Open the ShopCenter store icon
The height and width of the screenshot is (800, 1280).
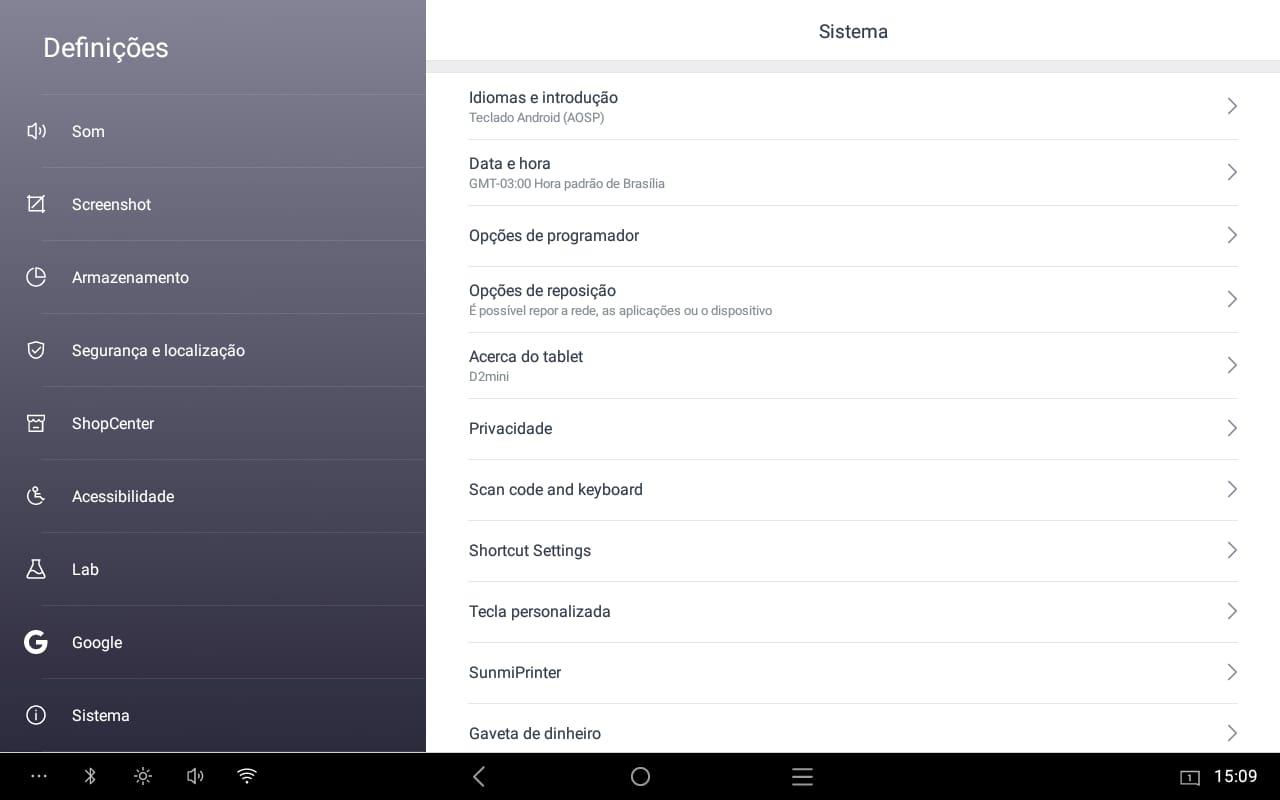tap(36, 423)
